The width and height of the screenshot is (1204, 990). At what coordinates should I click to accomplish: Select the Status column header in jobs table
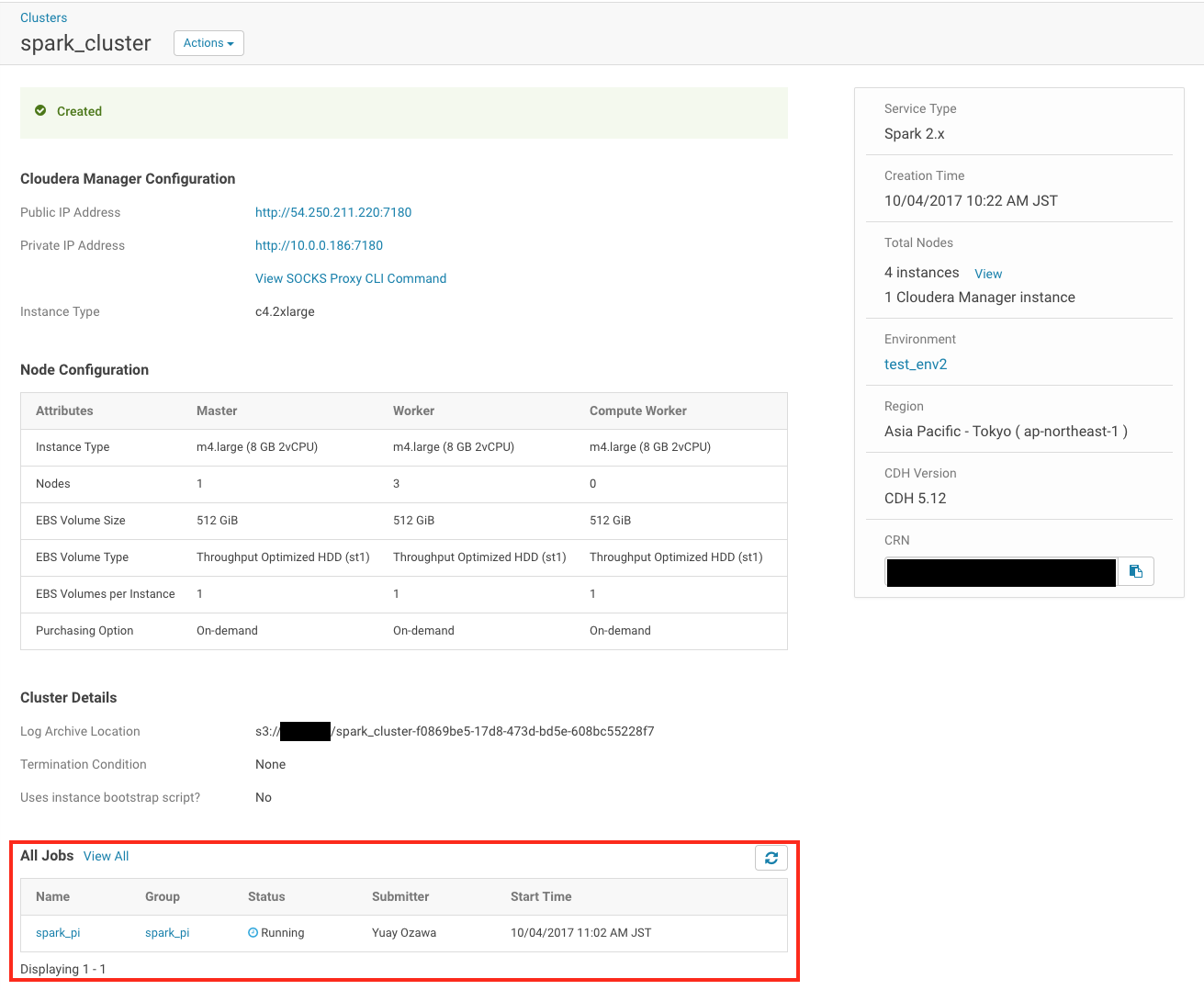pos(265,896)
